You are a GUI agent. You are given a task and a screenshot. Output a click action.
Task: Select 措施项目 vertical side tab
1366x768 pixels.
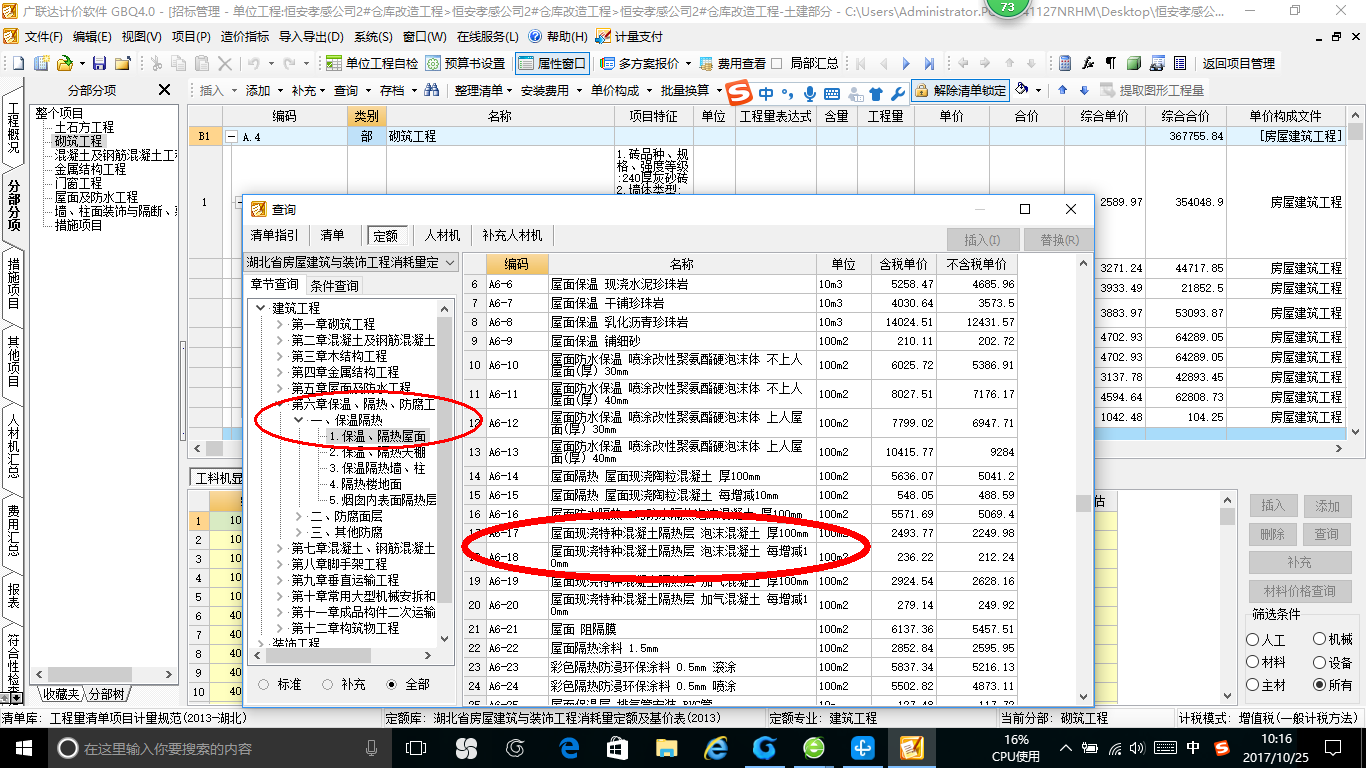(13, 285)
